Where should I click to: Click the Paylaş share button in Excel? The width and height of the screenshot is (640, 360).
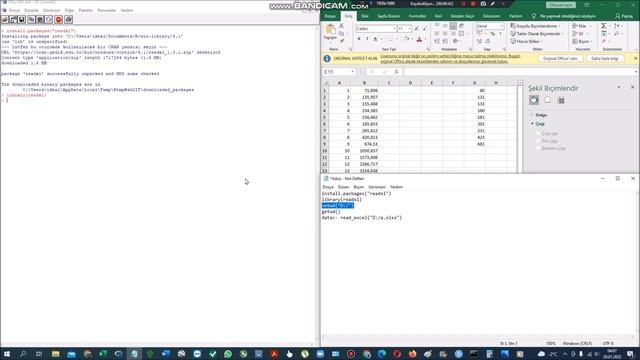[x=624, y=16]
